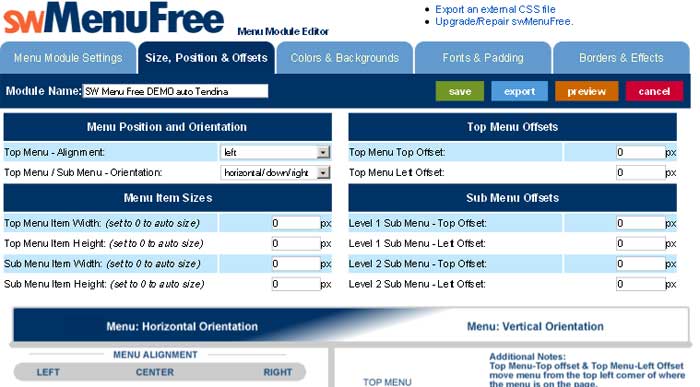Viewport: 700px width, 387px height.
Task: Click the Top Menu Left Offset field
Action: coord(640,172)
